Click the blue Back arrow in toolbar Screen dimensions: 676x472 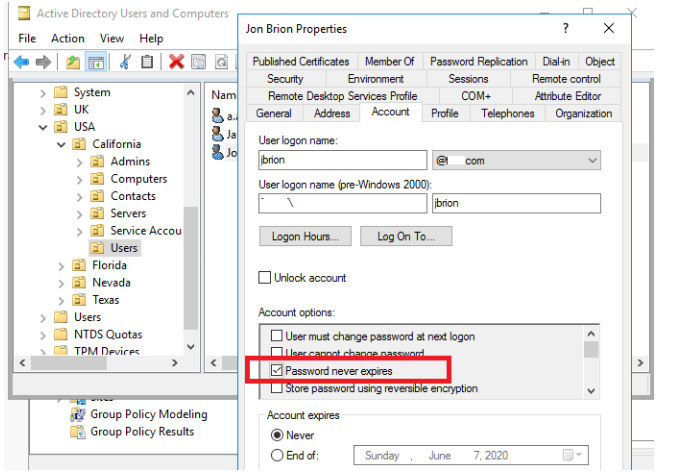point(22,62)
